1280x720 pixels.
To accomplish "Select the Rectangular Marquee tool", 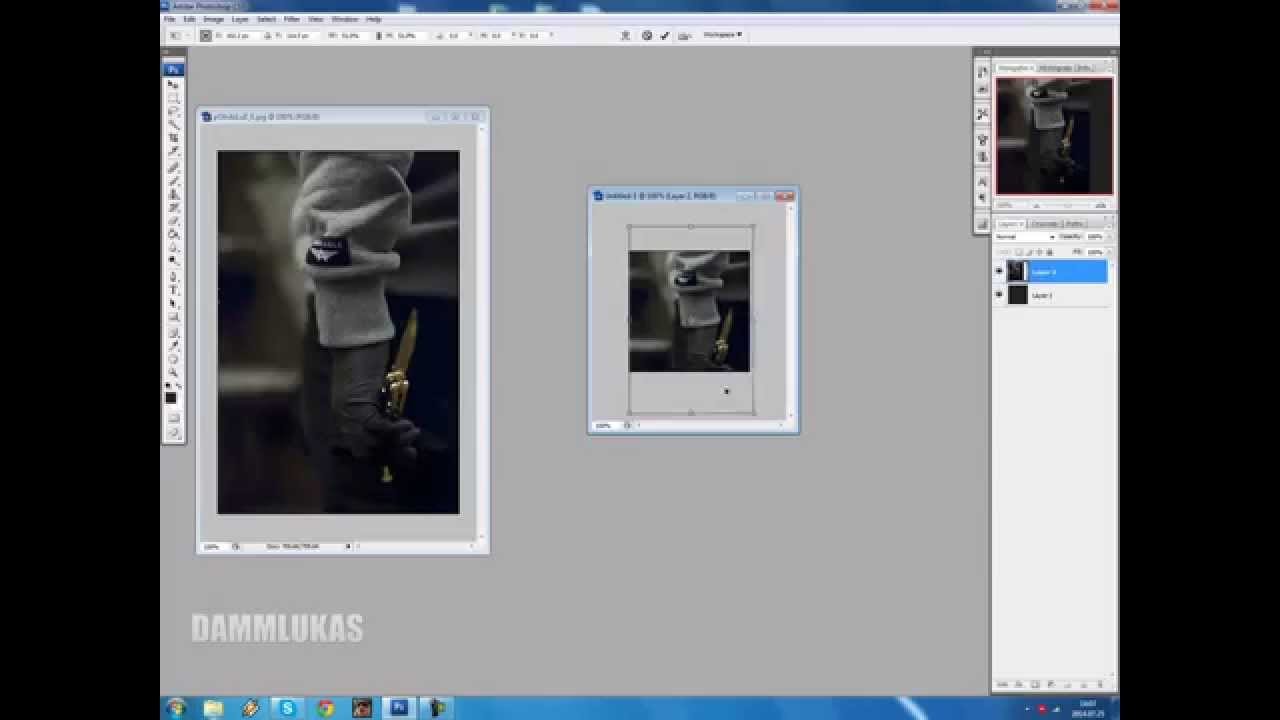I will tap(173, 98).
